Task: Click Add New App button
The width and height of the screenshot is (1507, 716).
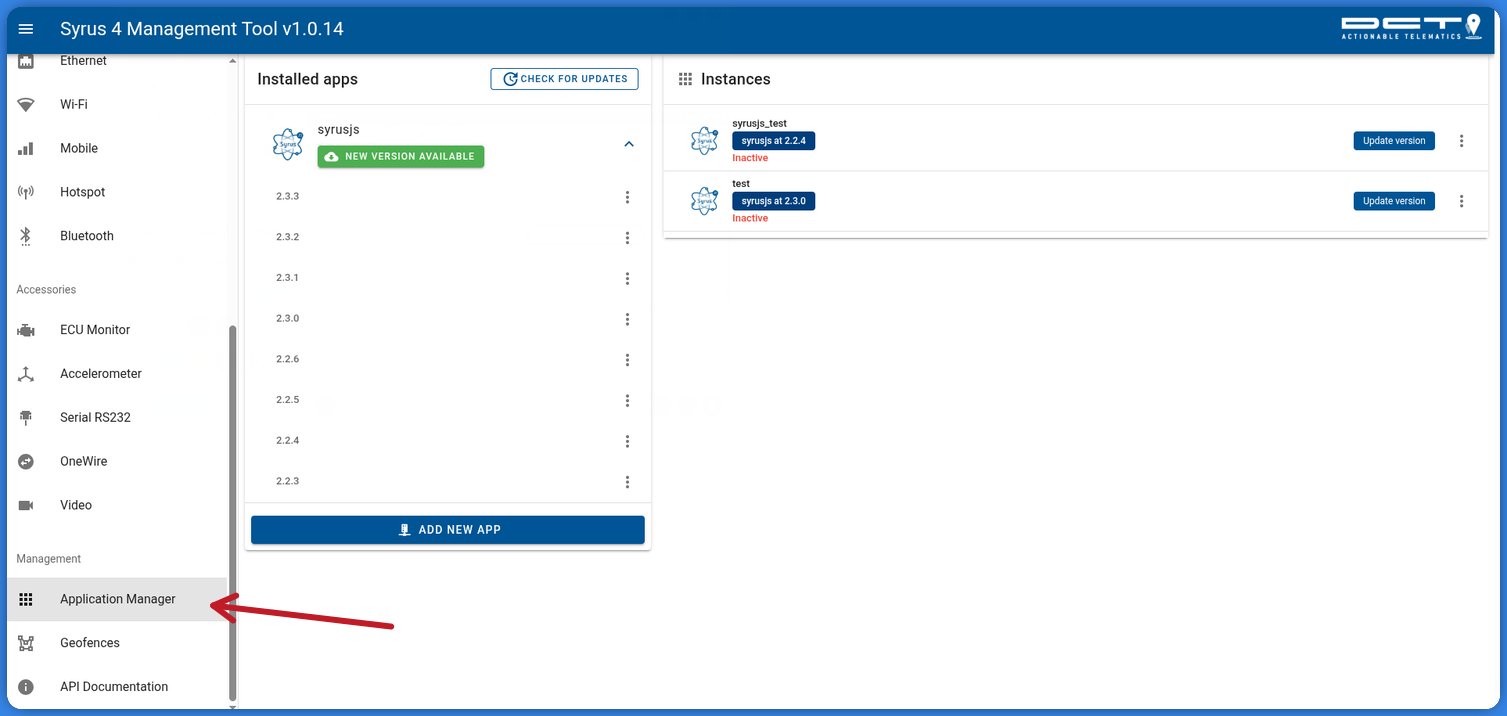Action: click(448, 530)
